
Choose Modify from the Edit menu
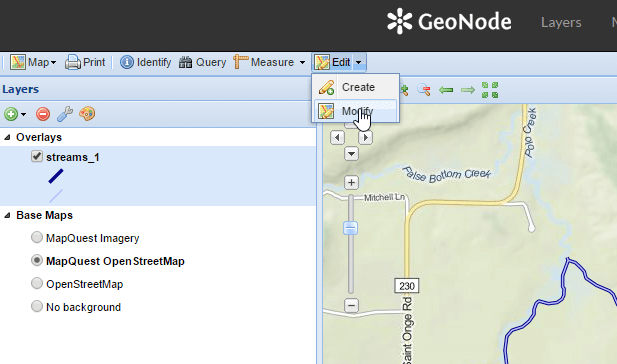356,111
